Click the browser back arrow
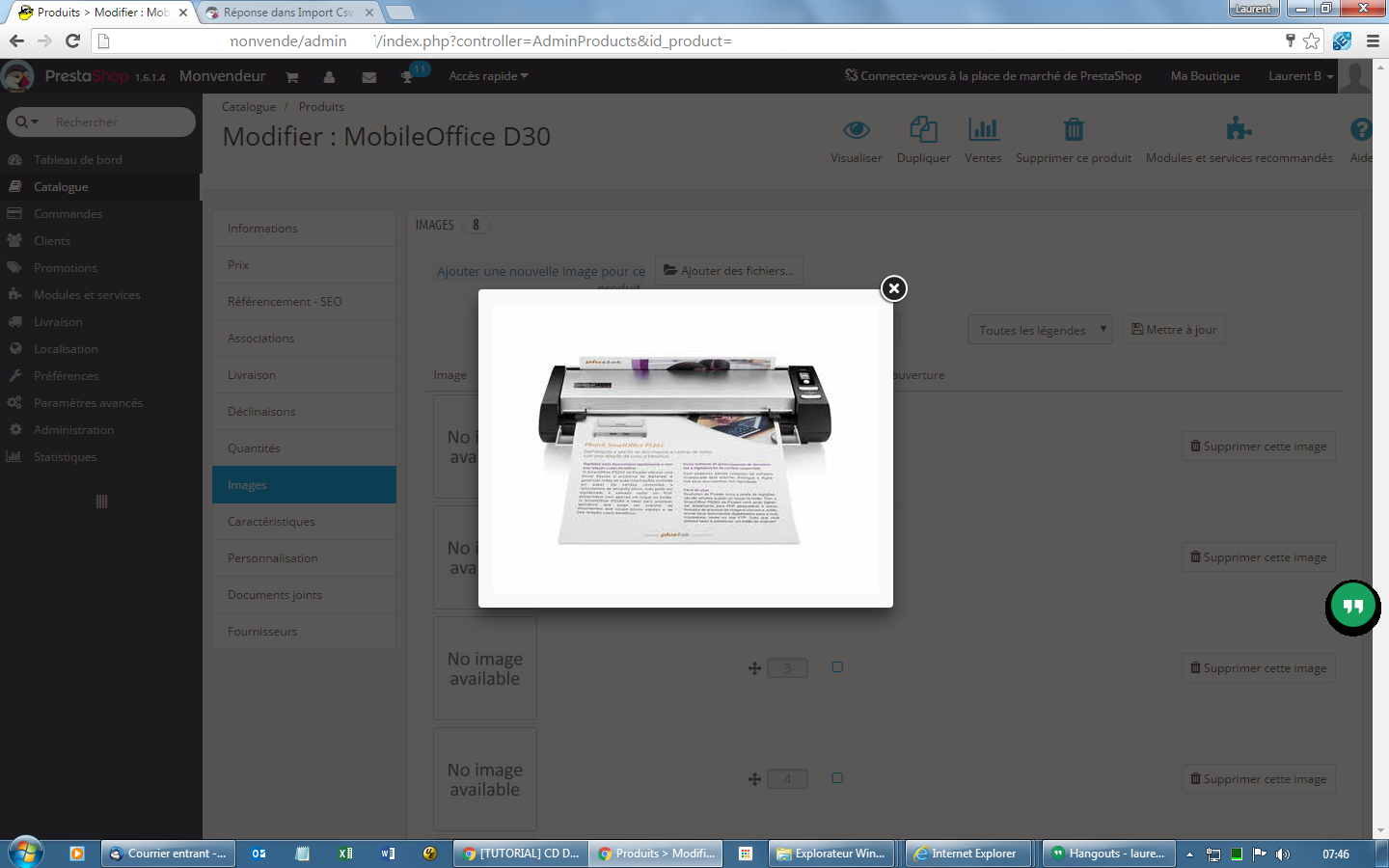This screenshot has height=868, width=1389. pyautogui.click(x=16, y=41)
